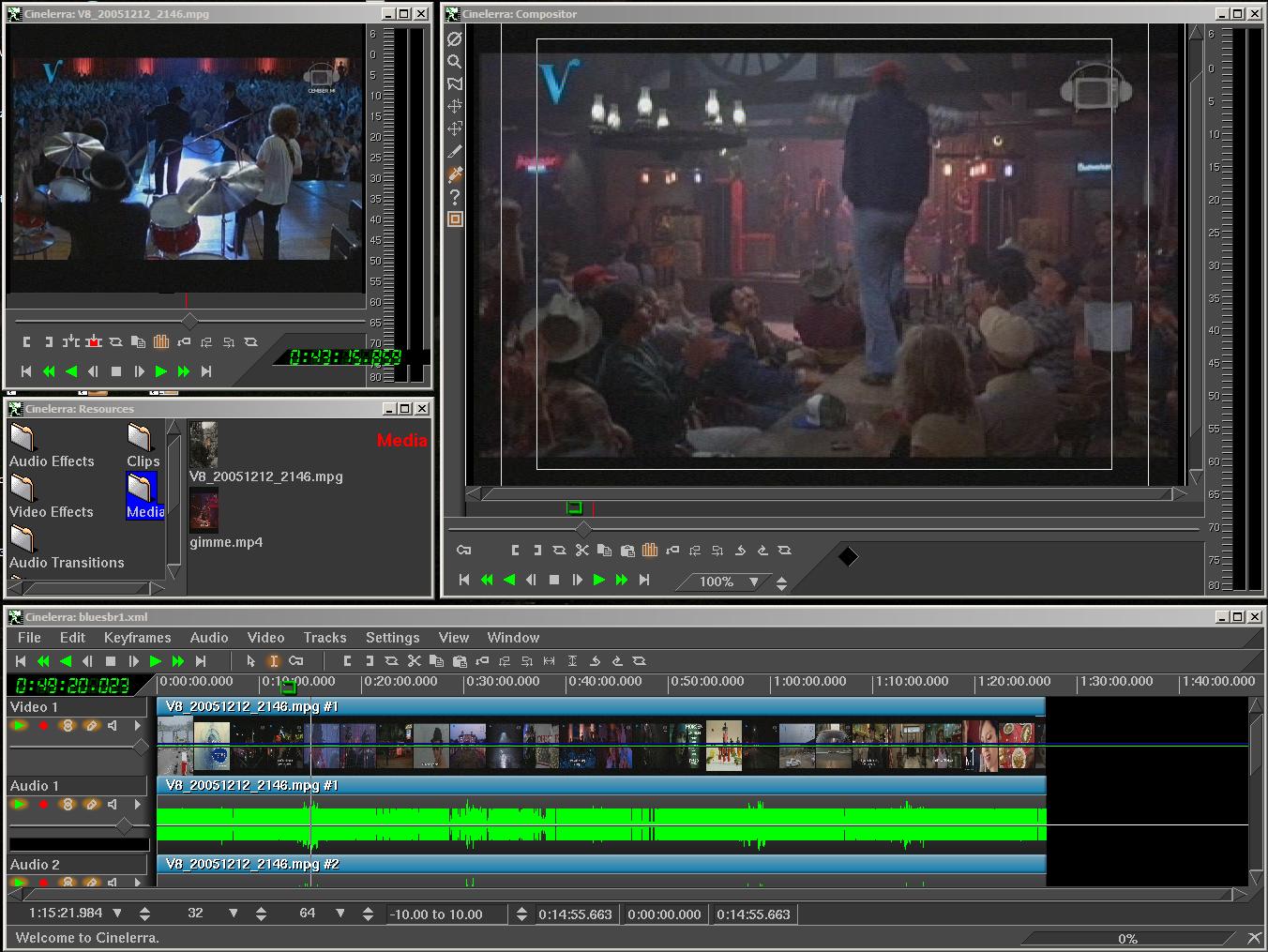Select the crop tool in Compositor
The image size is (1268, 952).
tap(455, 152)
